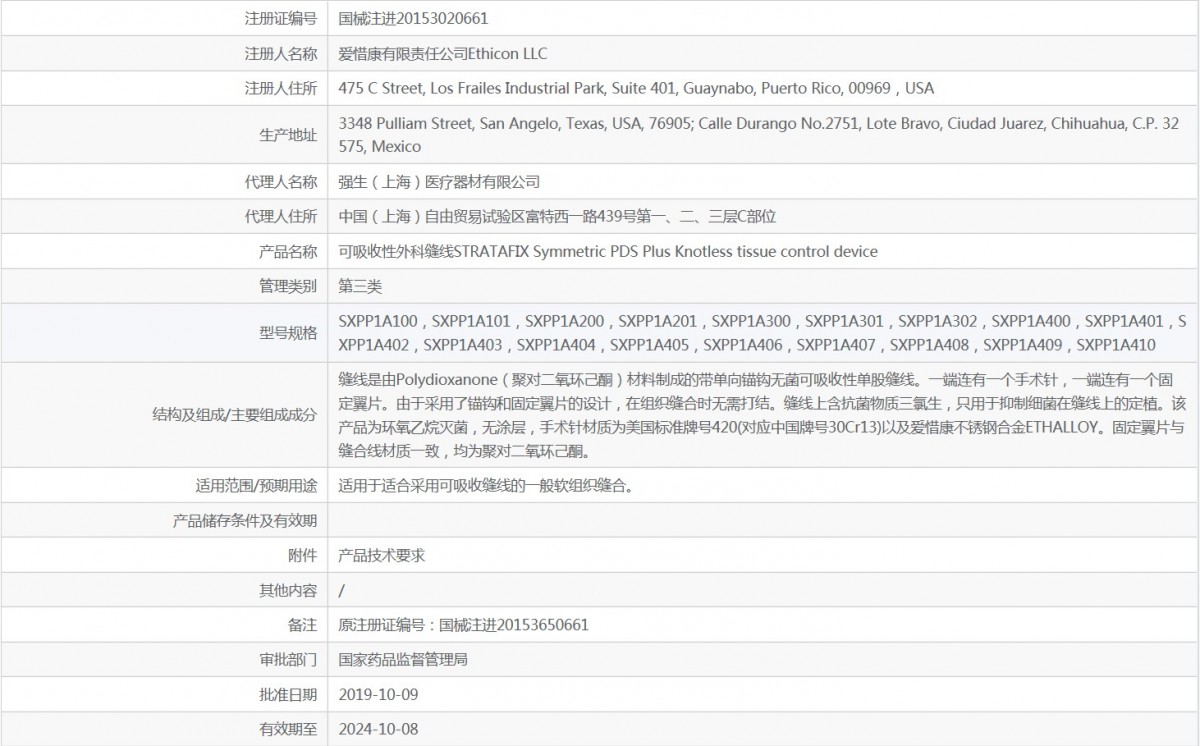The width and height of the screenshot is (1200, 746).
Task: Select the label 管理类别
Action: [x=288, y=286]
